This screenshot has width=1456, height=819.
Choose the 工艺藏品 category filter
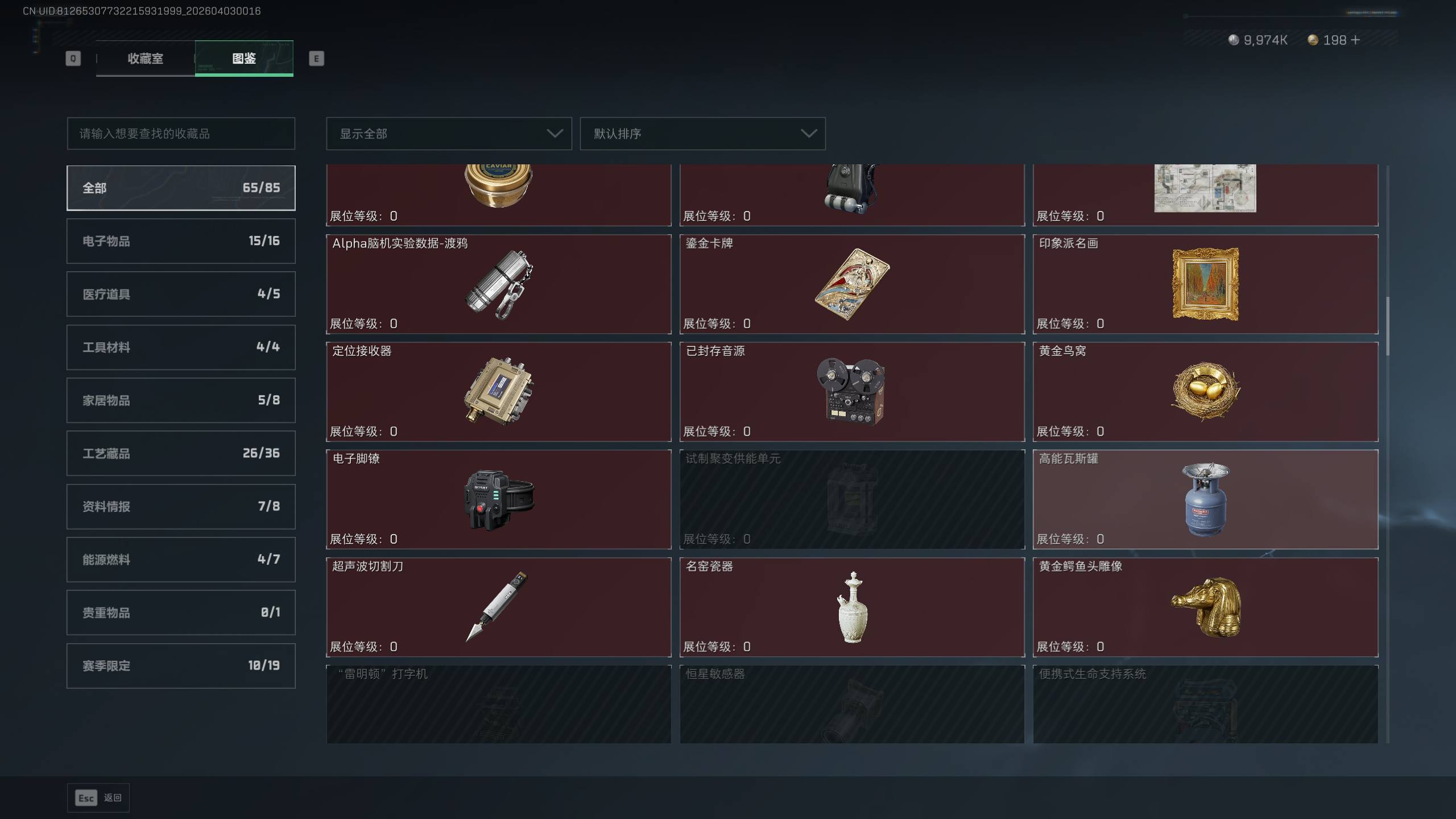click(x=181, y=453)
